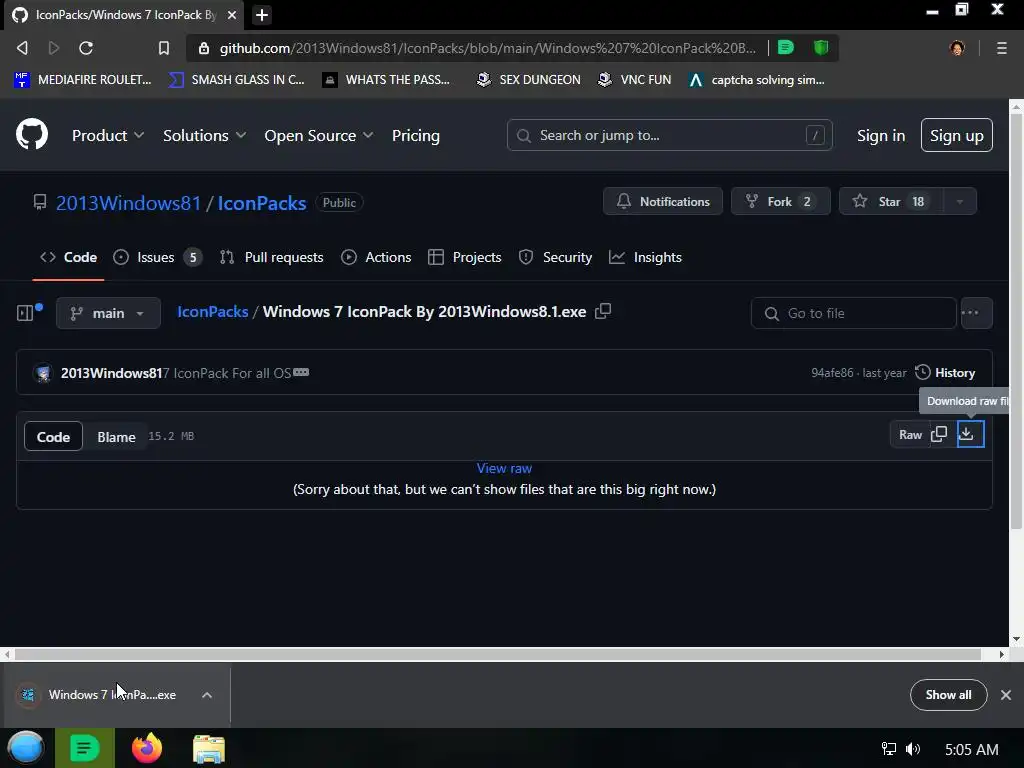Select the Code view toggle button
Viewport: 1024px width, 768px height.
pyautogui.click(x=54, y=437)
